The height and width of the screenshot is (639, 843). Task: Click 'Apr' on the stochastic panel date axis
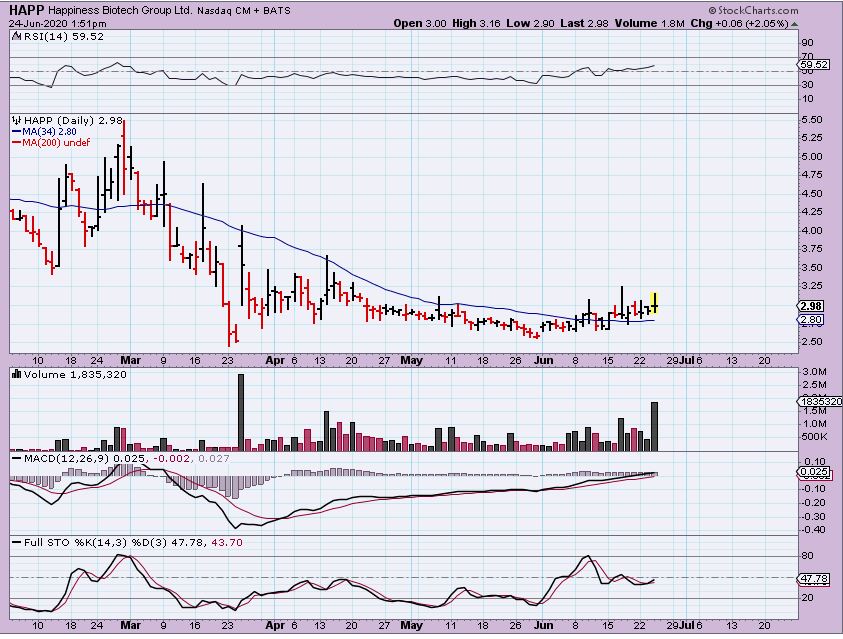pyautogui.click(x=275, y=626)
